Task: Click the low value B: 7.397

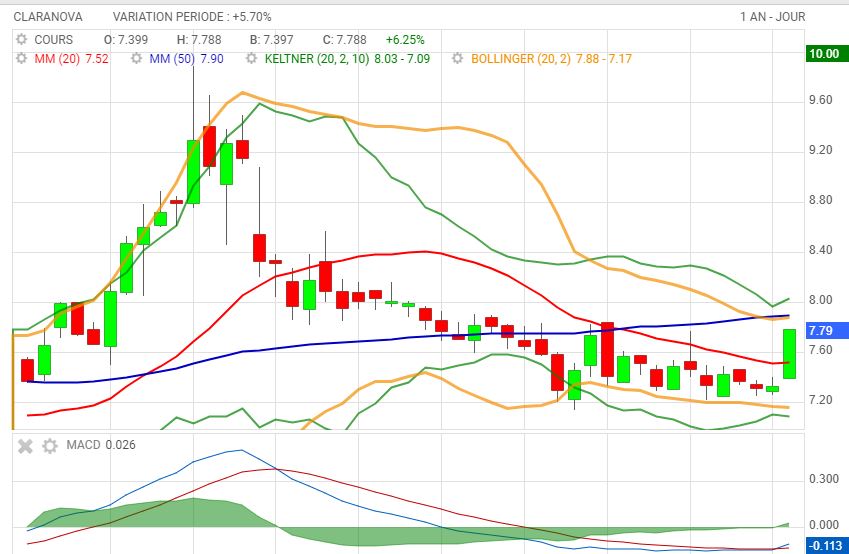Action: pos(271,40)
